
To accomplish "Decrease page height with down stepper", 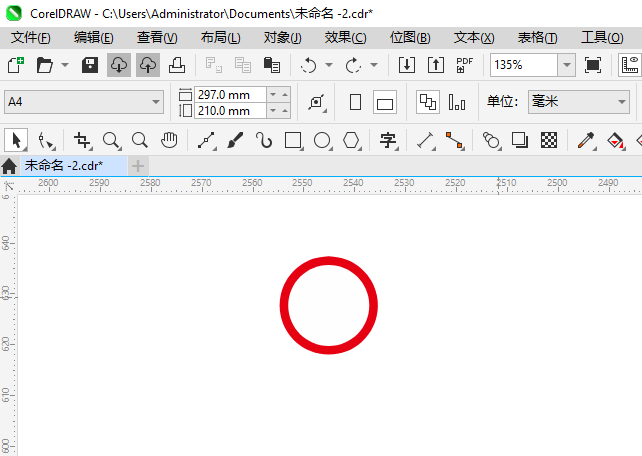I will coord(273,111).
